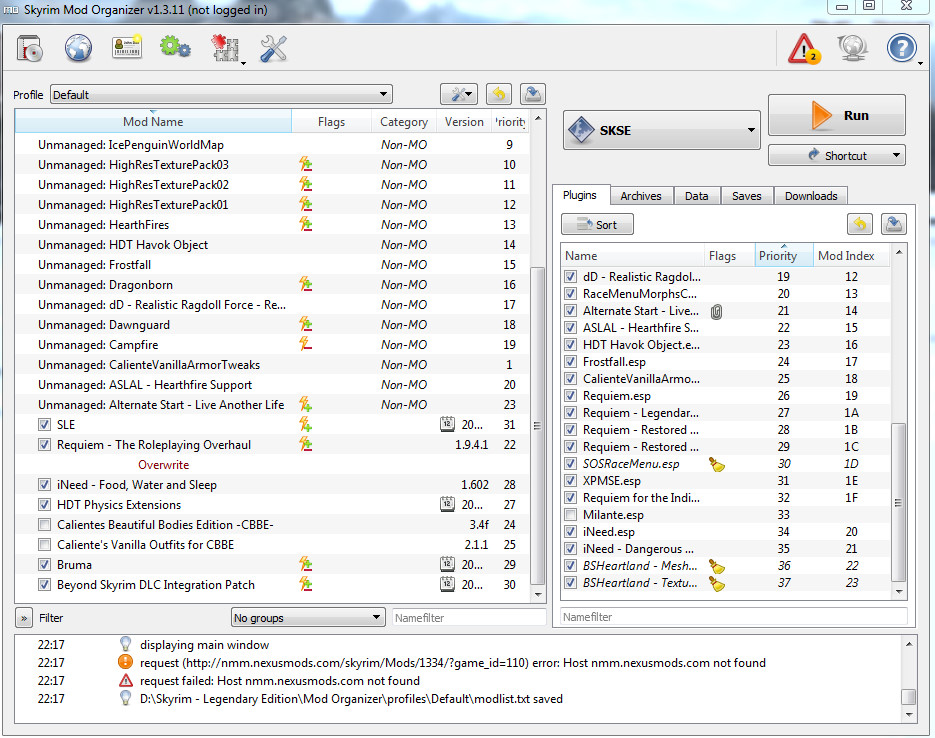Select the Plugins tab

[580, 195]
